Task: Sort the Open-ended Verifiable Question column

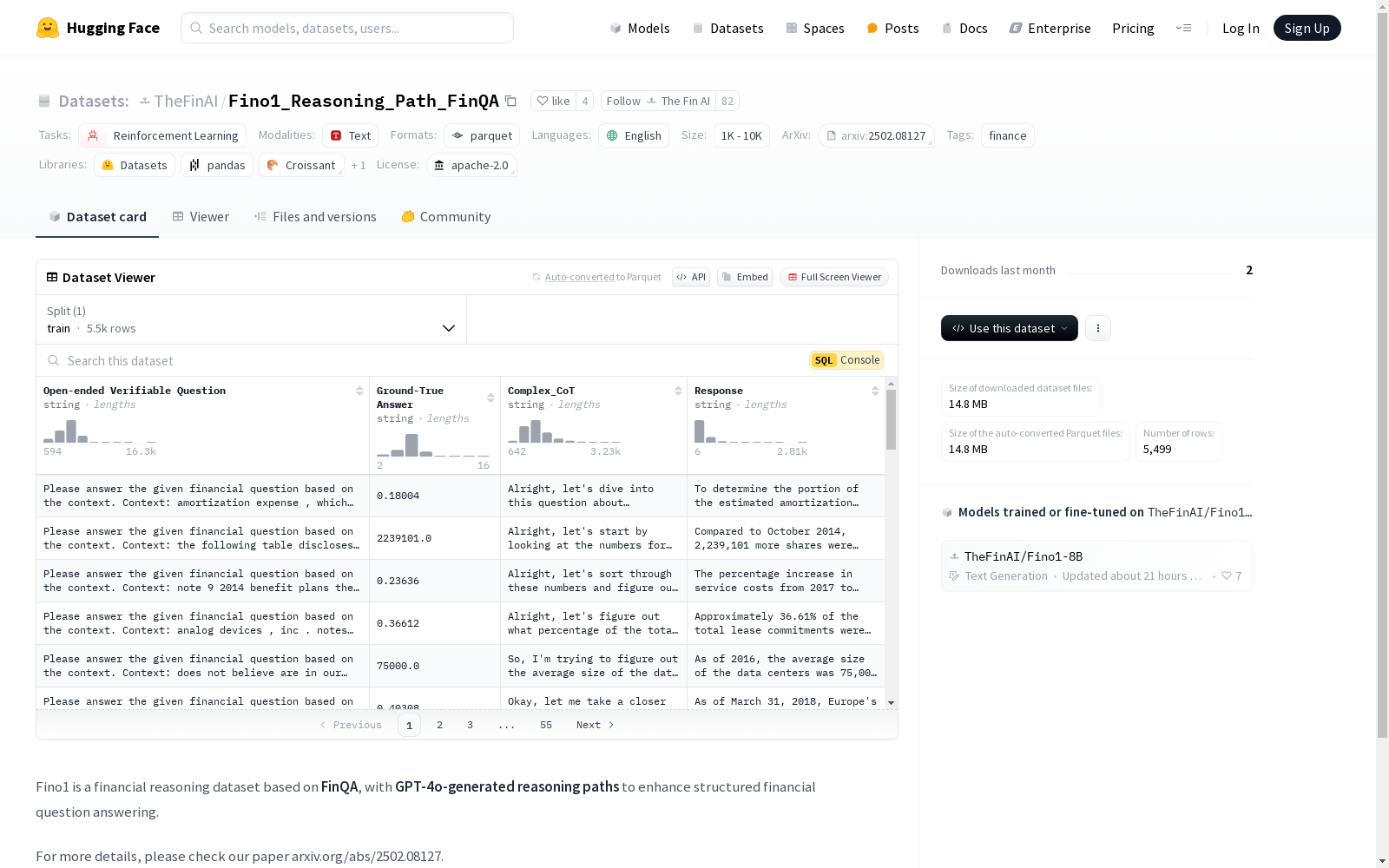Action: point(359,391)
